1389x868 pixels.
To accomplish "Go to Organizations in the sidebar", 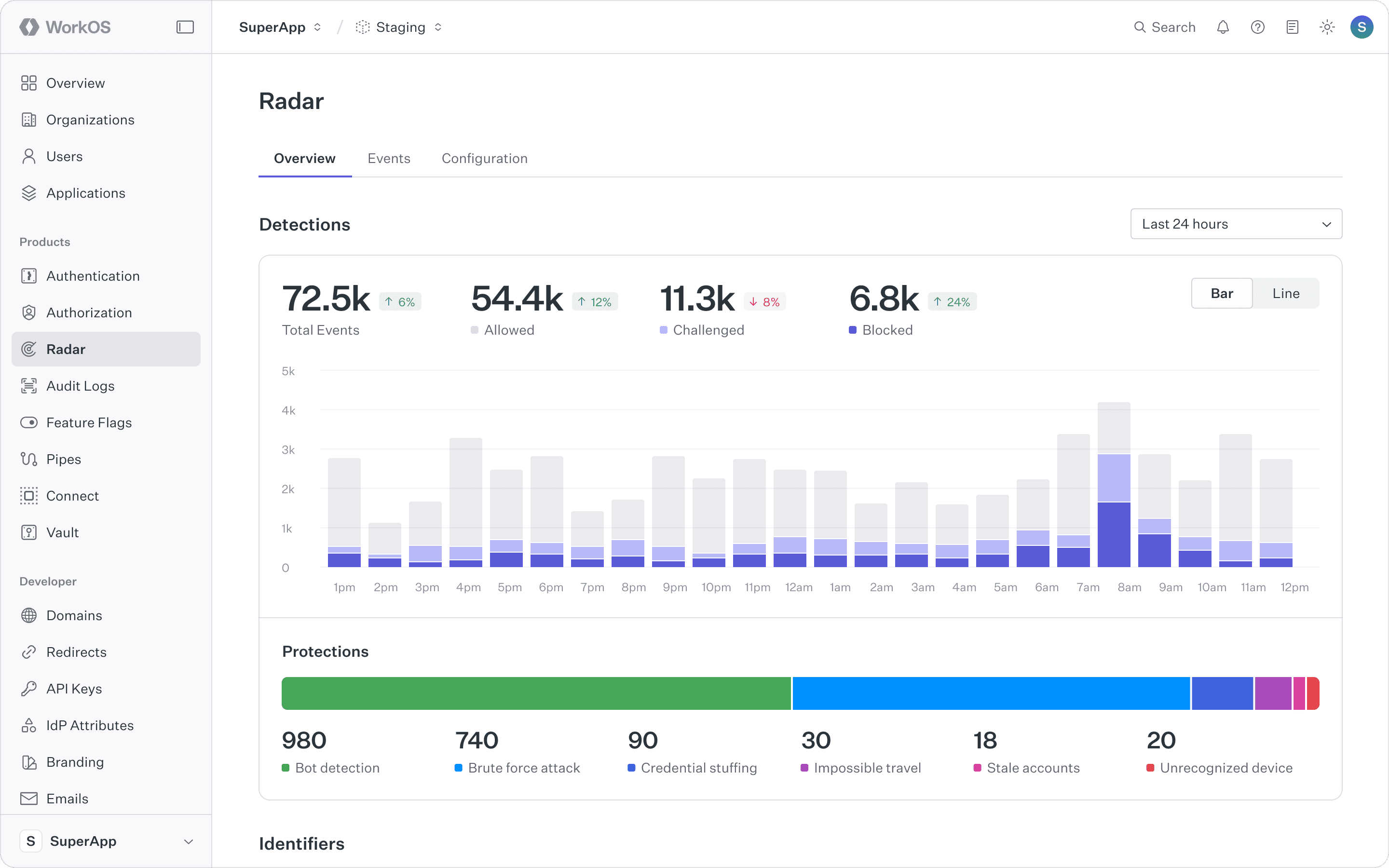I will (106, 120).
